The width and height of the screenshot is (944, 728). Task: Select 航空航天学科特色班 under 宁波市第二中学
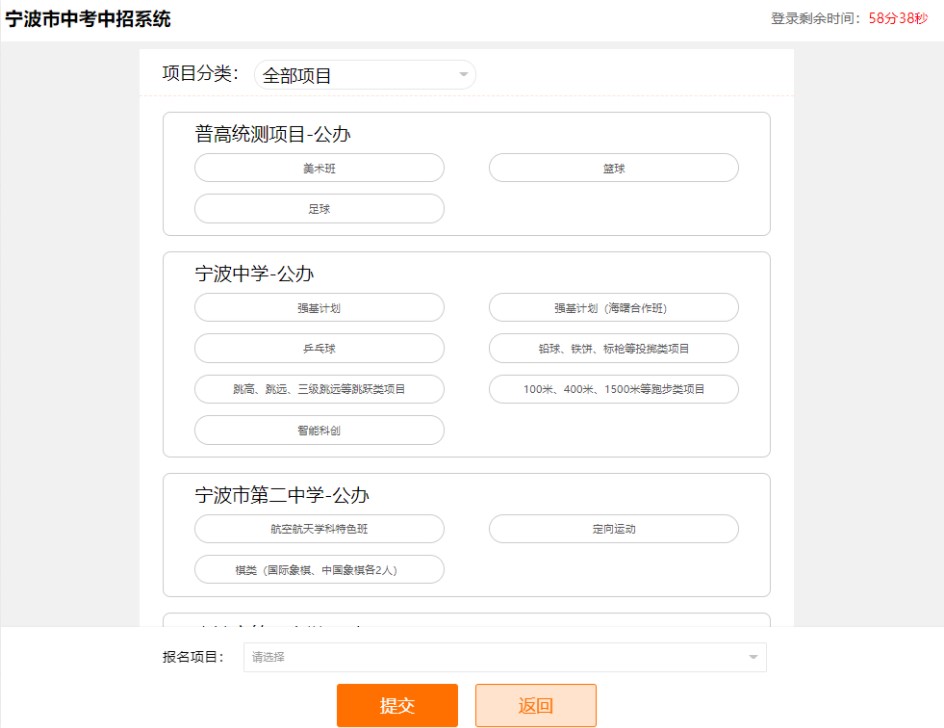coord(319,529)
